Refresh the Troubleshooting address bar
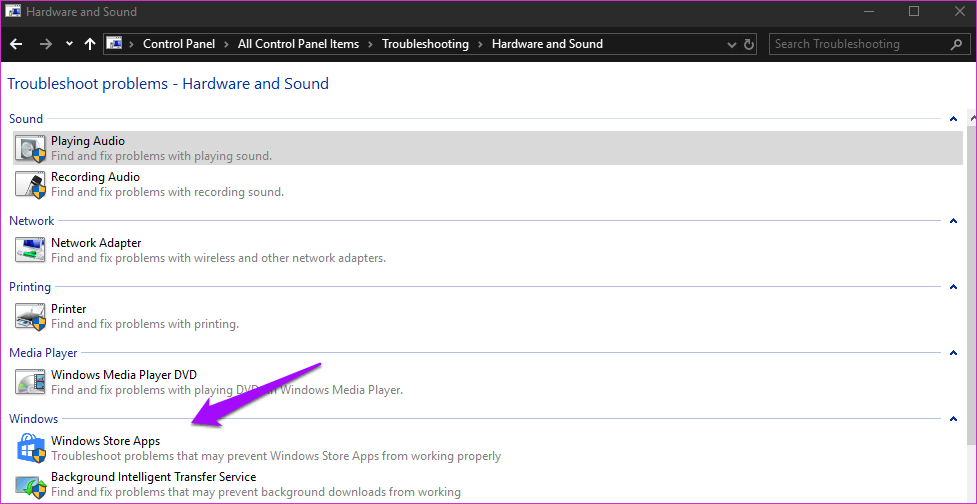The image size is (977, 504). pos(750,44)
